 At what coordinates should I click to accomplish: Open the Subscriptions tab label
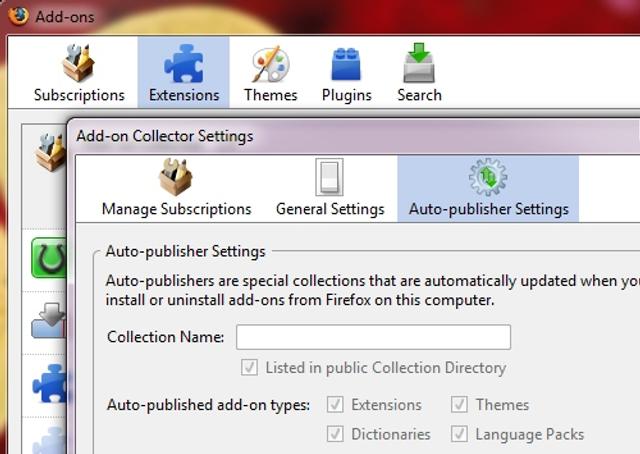click(x=79, y=95)
